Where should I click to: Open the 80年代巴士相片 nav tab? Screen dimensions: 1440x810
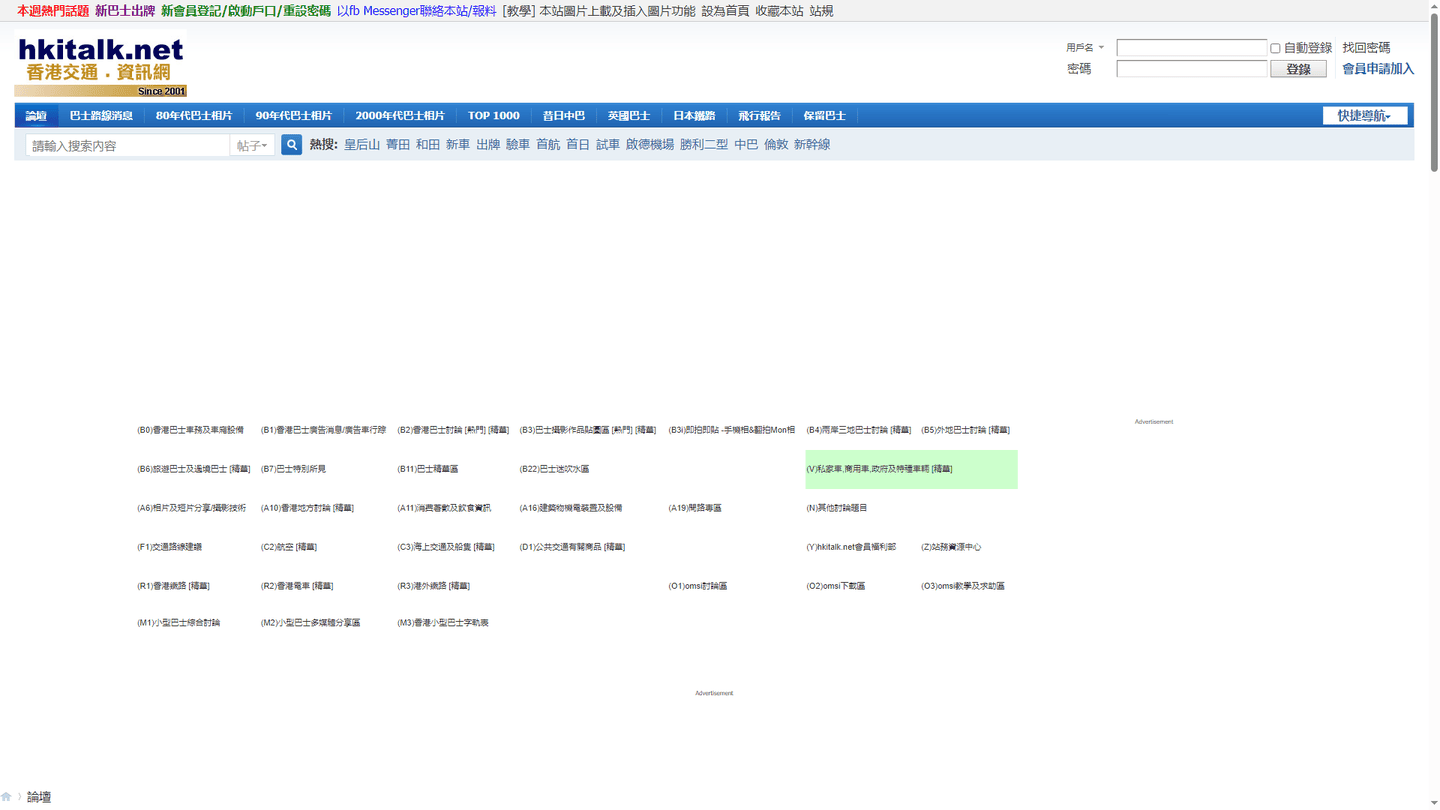194,116
